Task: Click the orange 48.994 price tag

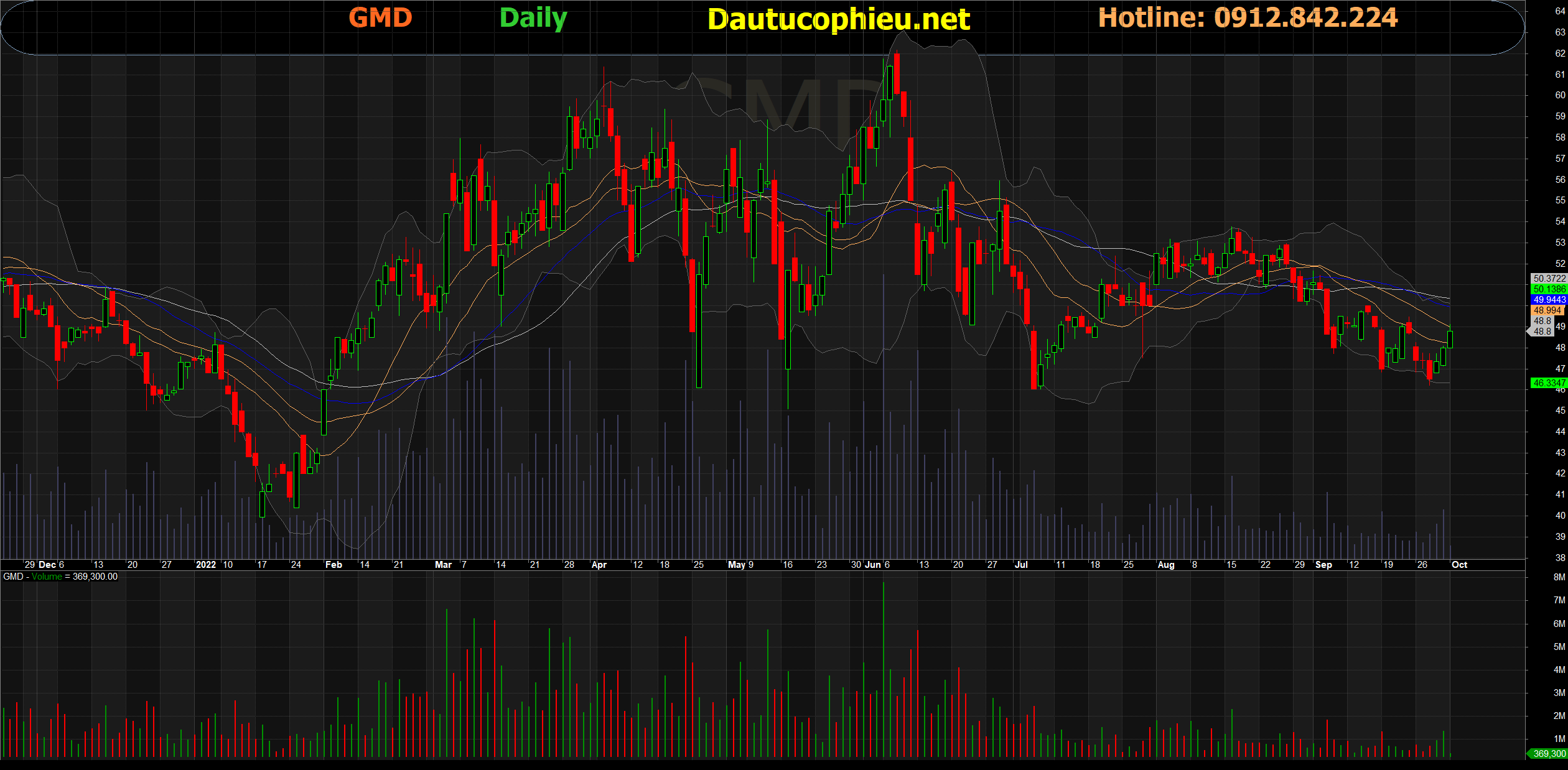Action: (x=1547, y=310)
